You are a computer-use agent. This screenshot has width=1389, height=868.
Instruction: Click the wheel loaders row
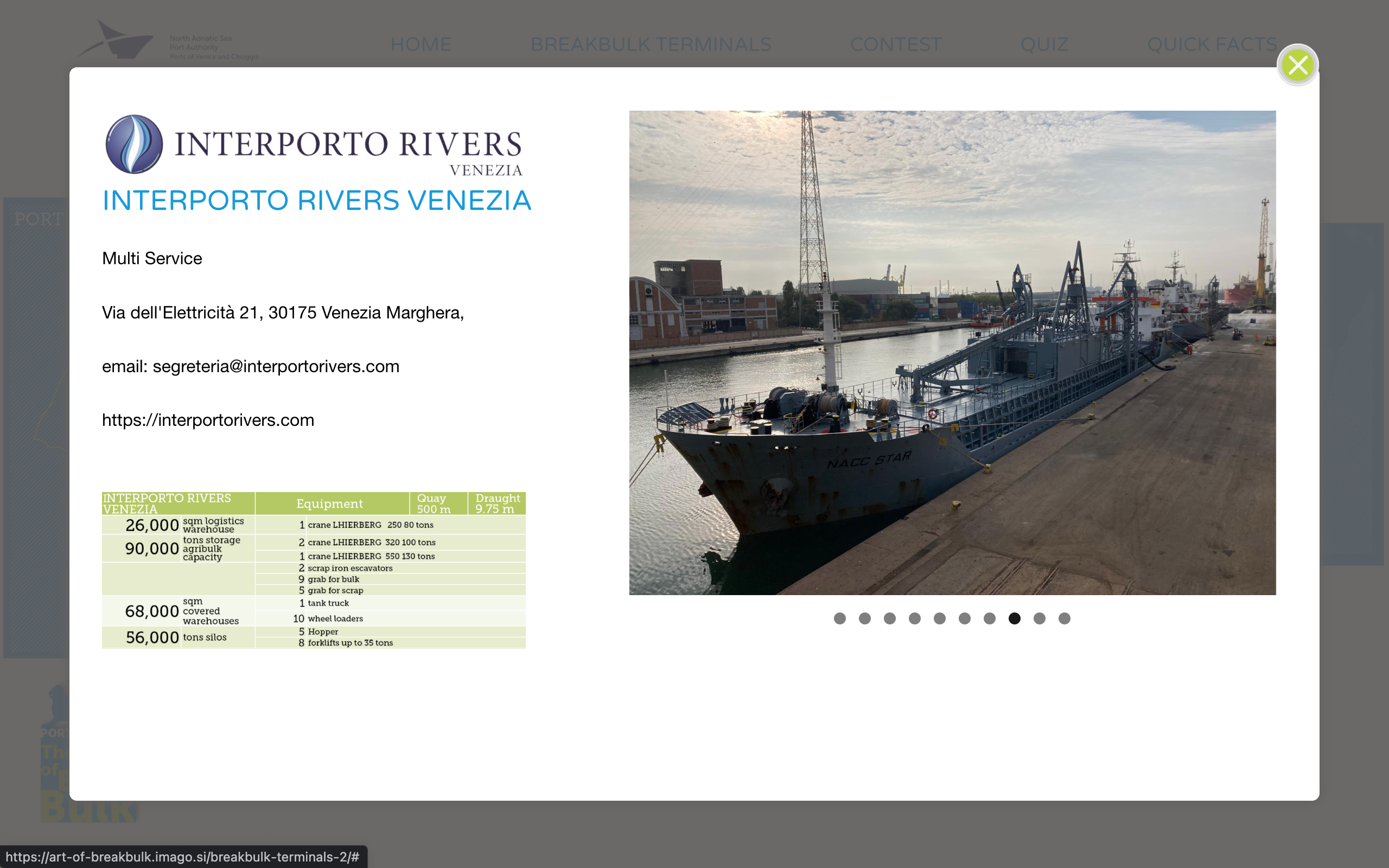tap(390, 618)
